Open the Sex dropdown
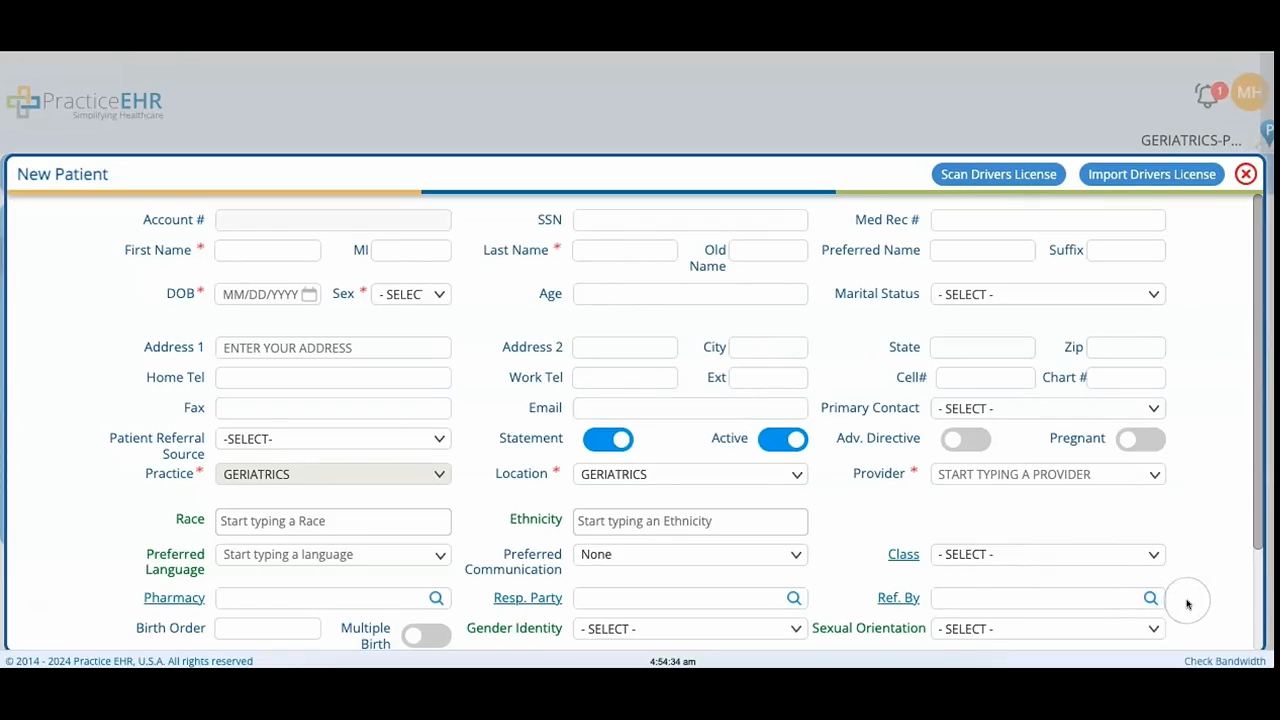Screen dimensions: 1280x720 411,294
